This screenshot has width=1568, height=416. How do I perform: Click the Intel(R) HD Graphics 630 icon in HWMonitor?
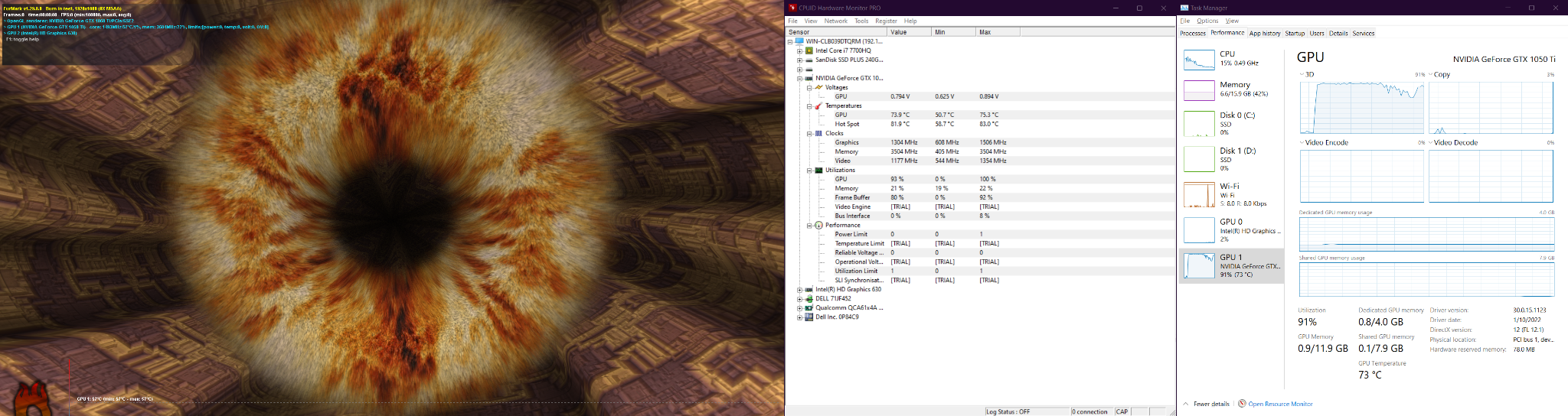tap(809, 289)
